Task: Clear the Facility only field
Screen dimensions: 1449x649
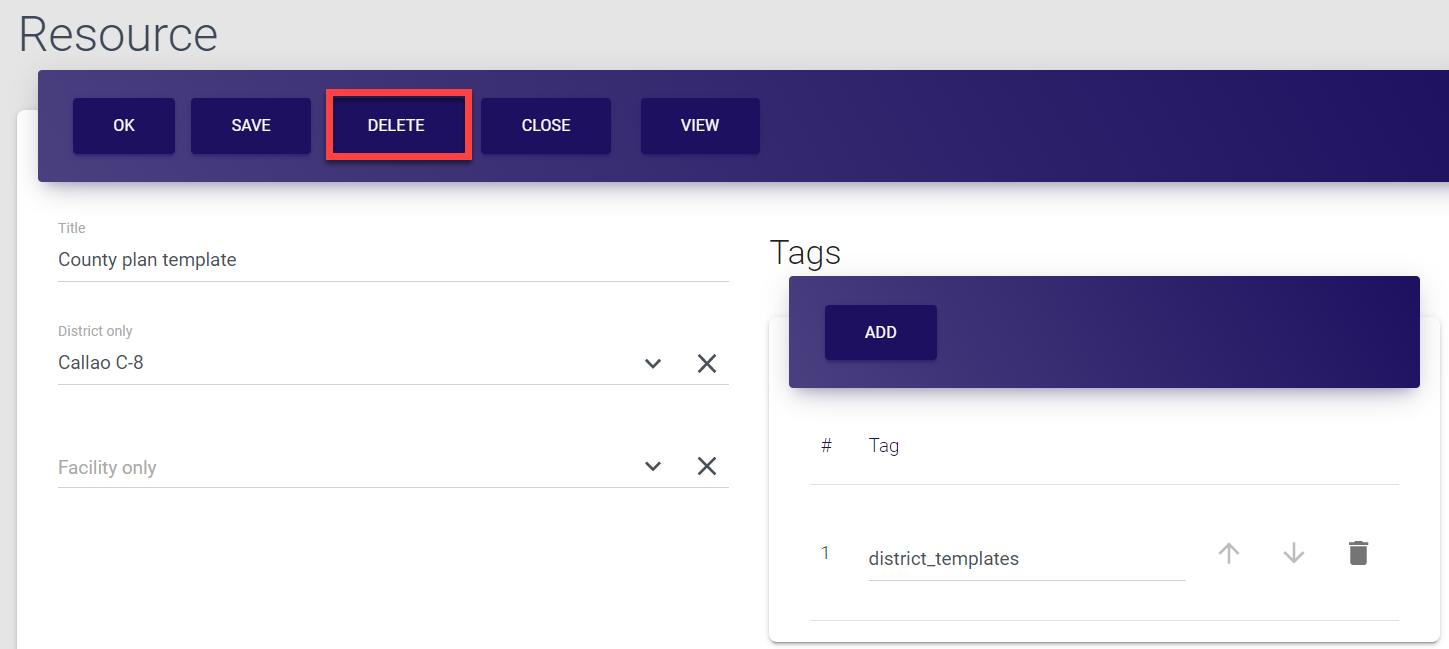Action: coord(707,467)
